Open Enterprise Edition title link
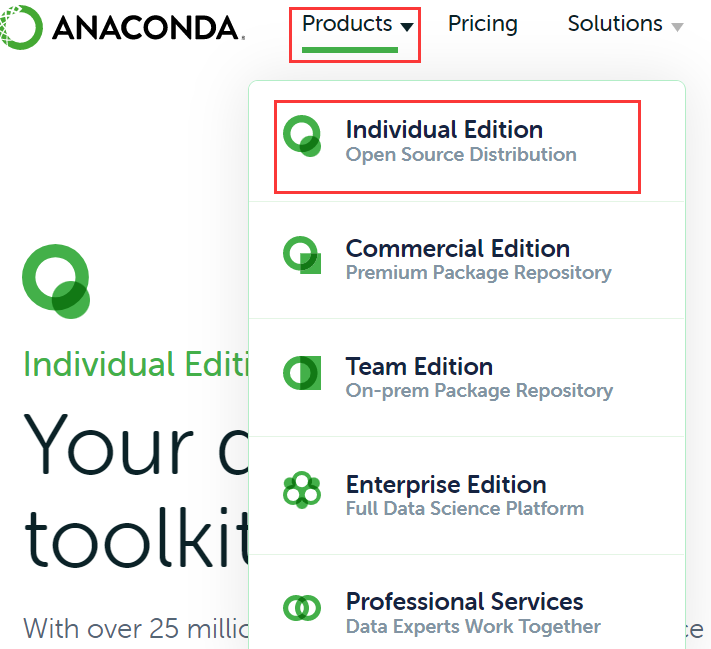Viewport: 711px width, 649px height. [446, 485]
